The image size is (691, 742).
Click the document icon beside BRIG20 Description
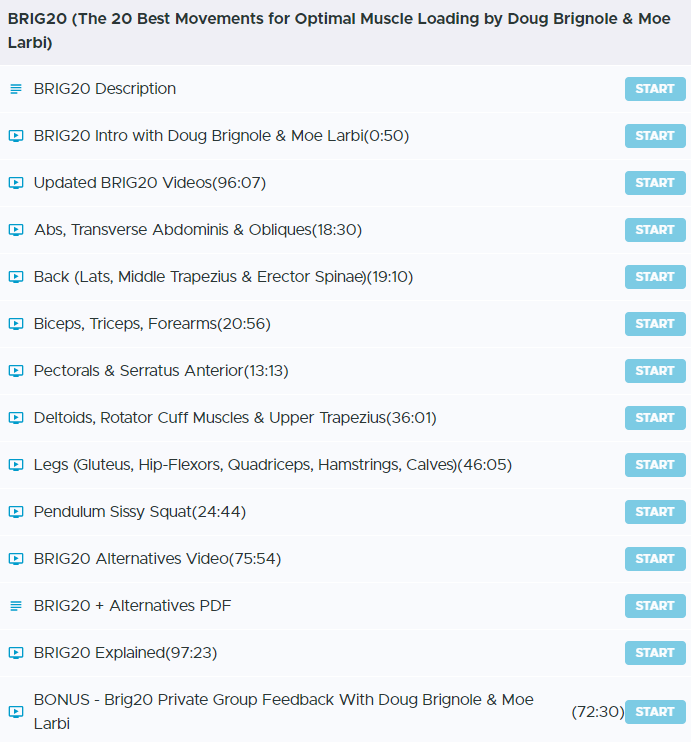pos(15,89)
